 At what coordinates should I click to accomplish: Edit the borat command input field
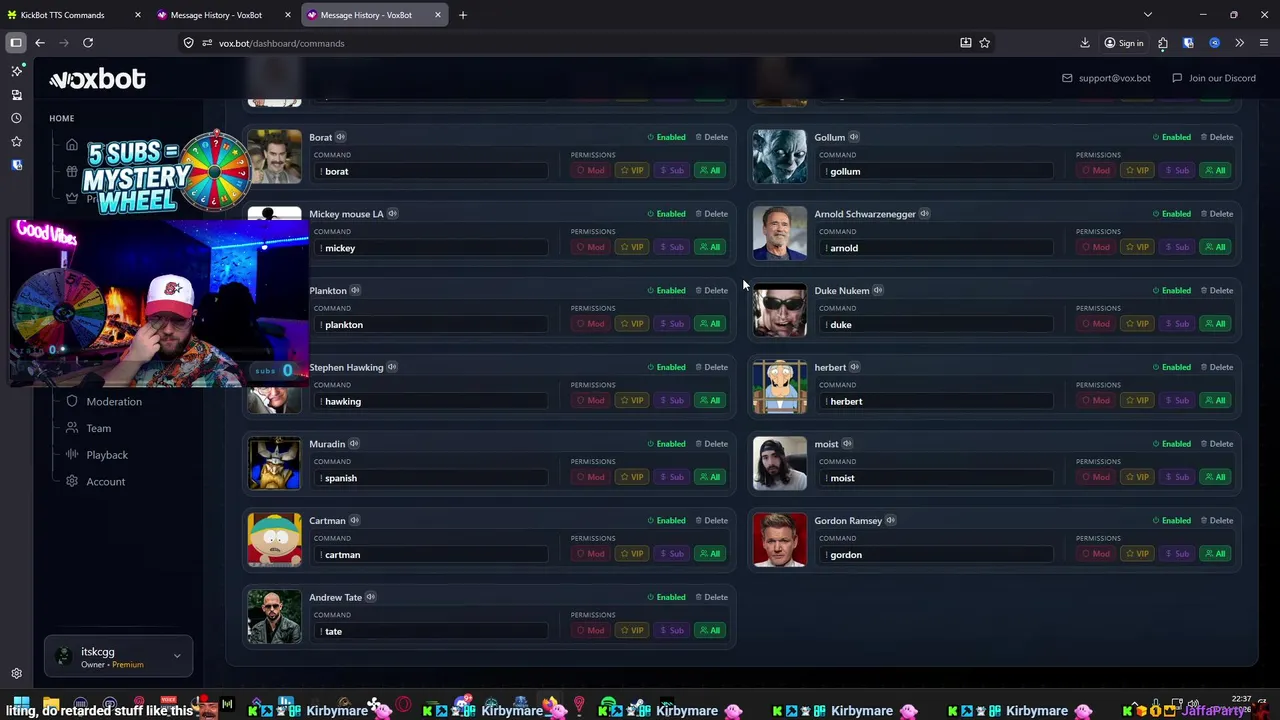(x=431, y=171)
